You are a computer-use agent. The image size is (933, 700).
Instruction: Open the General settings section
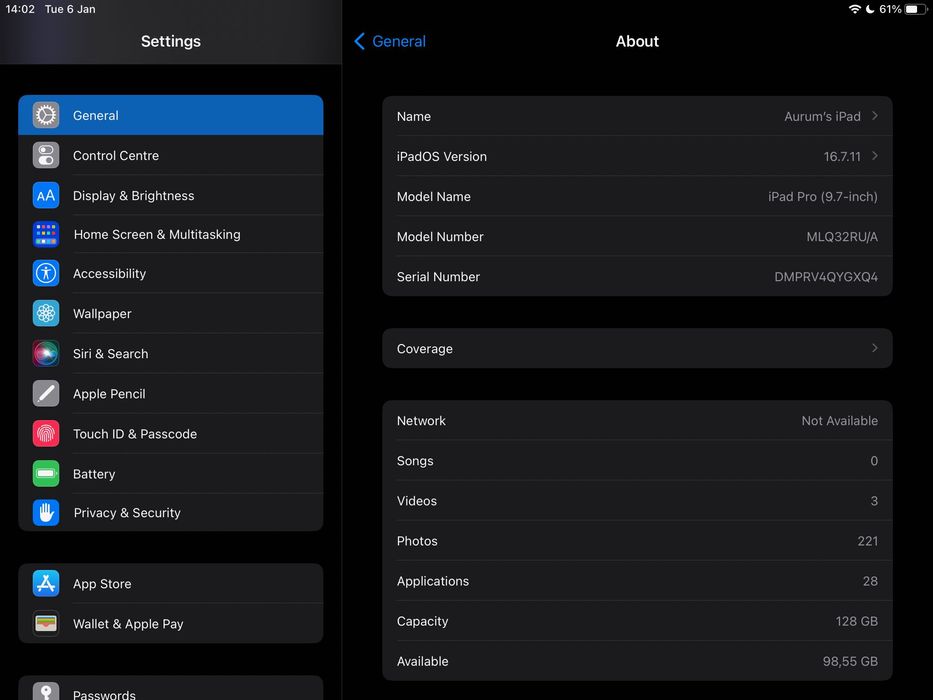point(171,115)
